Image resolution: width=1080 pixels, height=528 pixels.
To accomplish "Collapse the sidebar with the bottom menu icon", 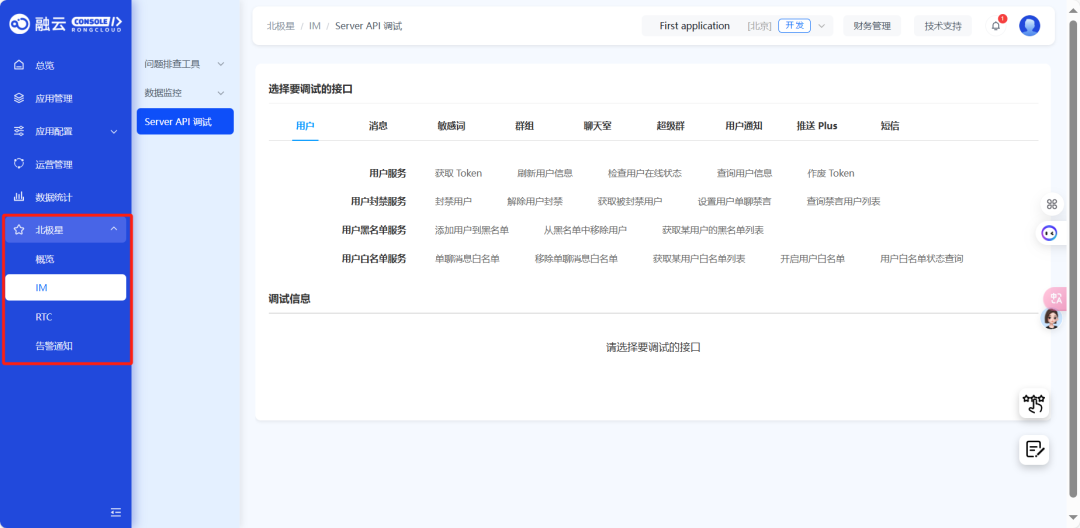I will 116,511.
